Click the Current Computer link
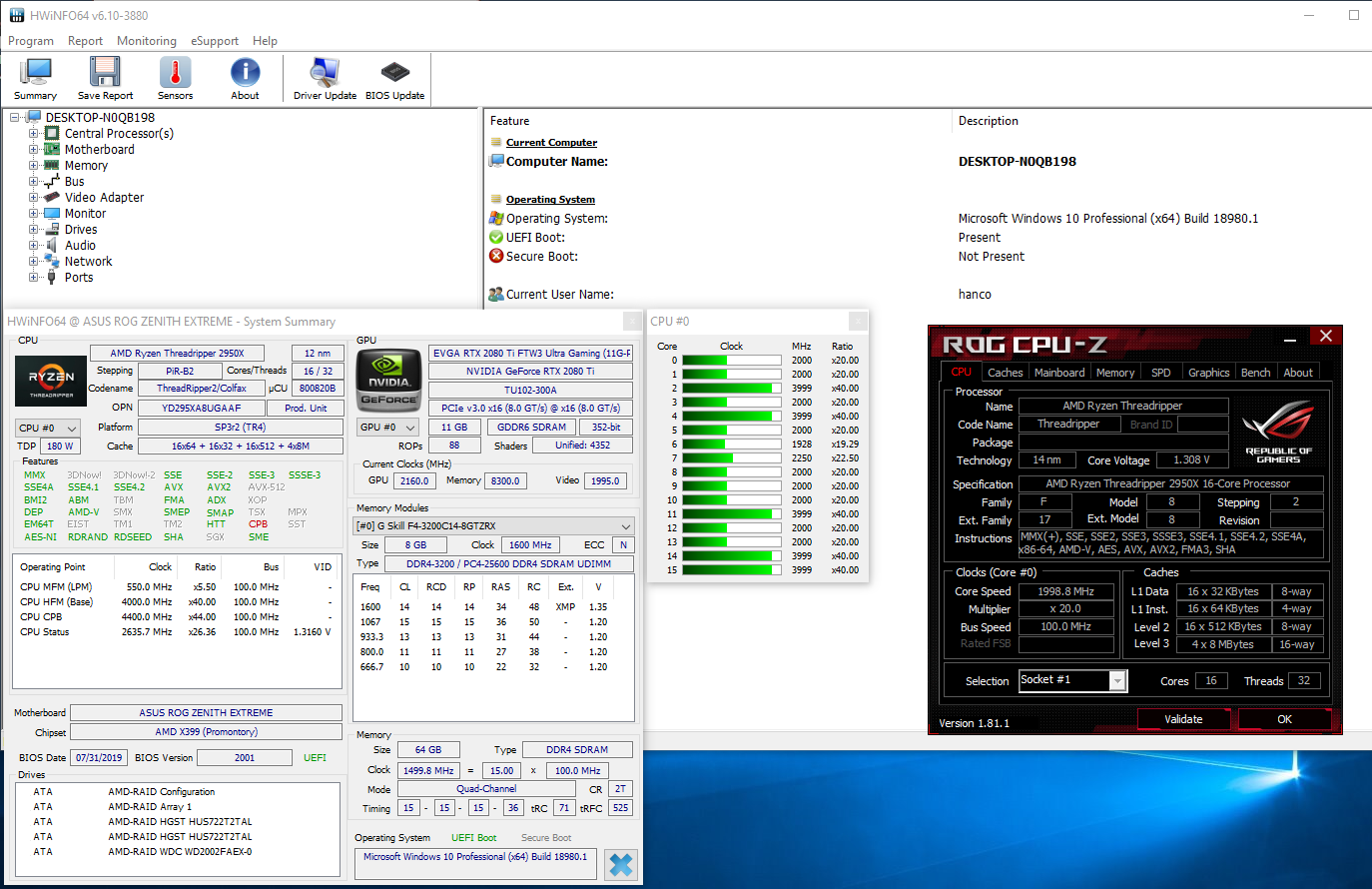1372x889 pixels. pos(551,143)
